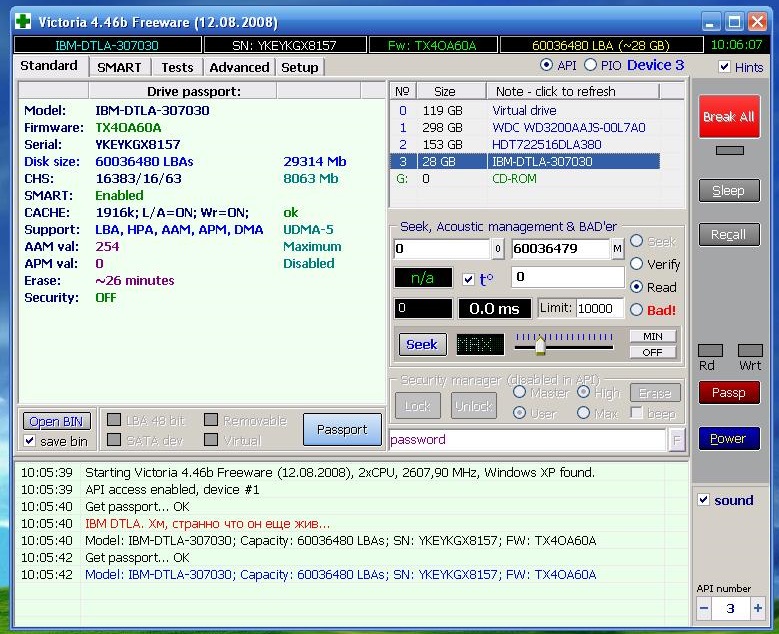The height and width of the screenshot is (634, 779).
Task: Toggle the Hints checkbox
Action: (x=724, y=67)
